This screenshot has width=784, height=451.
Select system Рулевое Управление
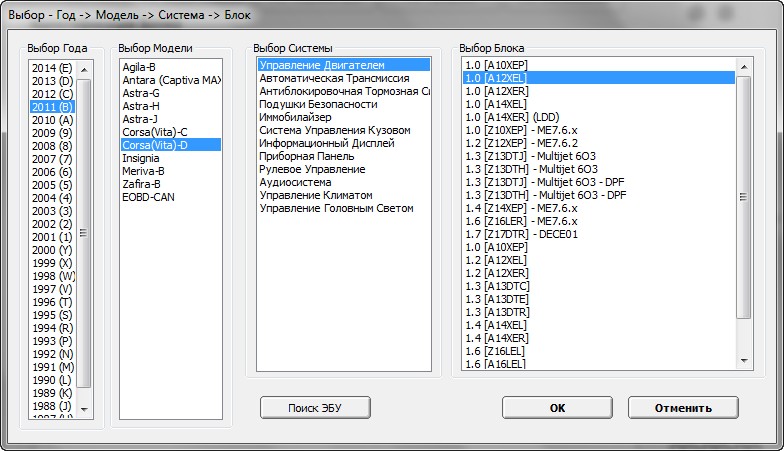coord(344,169)
